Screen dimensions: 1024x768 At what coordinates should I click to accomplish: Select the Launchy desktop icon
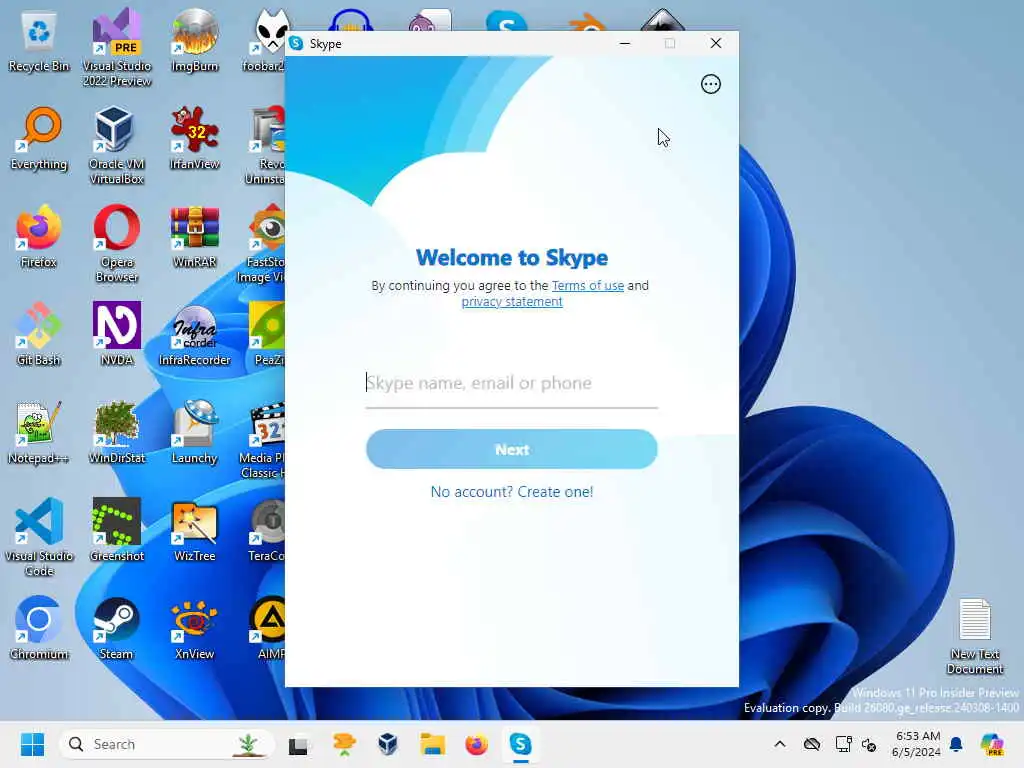coord(195,433)
